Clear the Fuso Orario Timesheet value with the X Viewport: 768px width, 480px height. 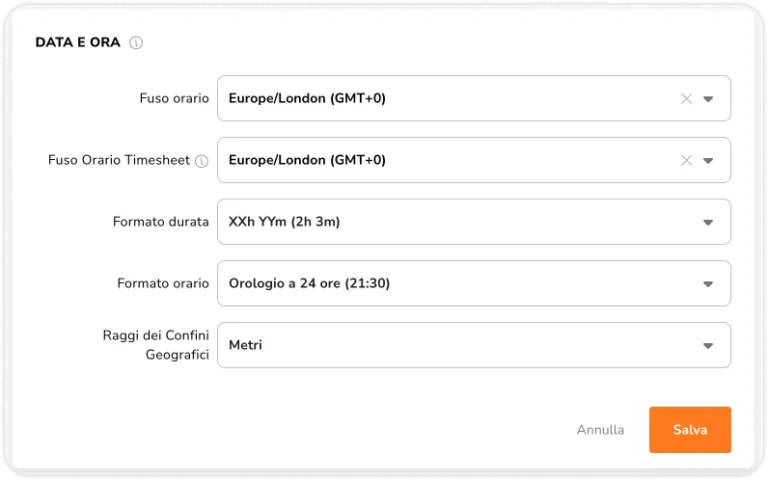point(686,160)
